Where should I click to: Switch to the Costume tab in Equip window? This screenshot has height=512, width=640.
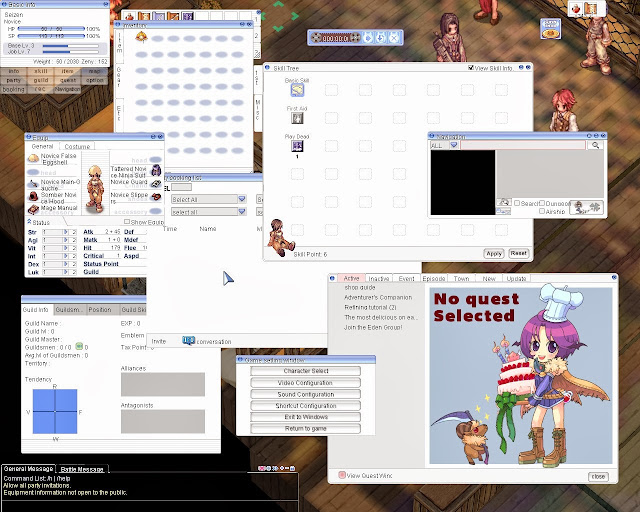click(77, 146)
